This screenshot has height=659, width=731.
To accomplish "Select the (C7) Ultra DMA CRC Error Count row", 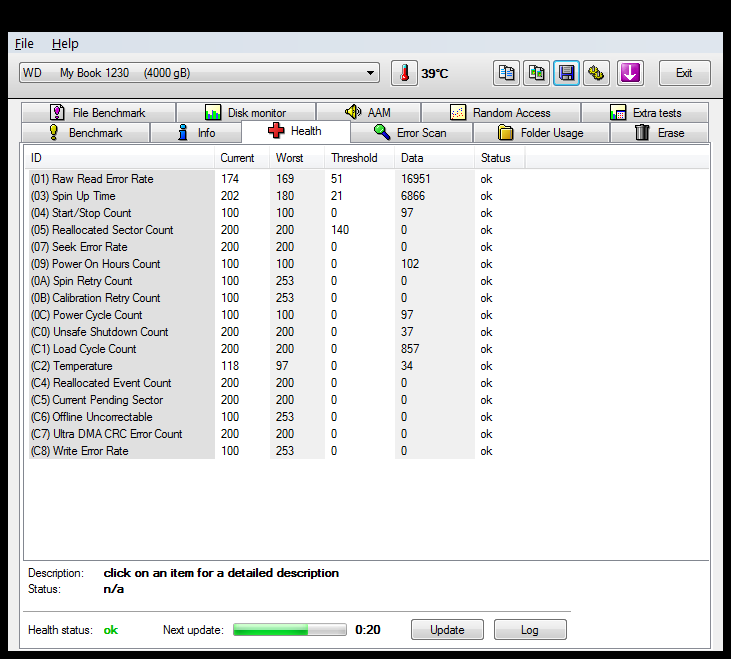I will [x=275, y=434].
